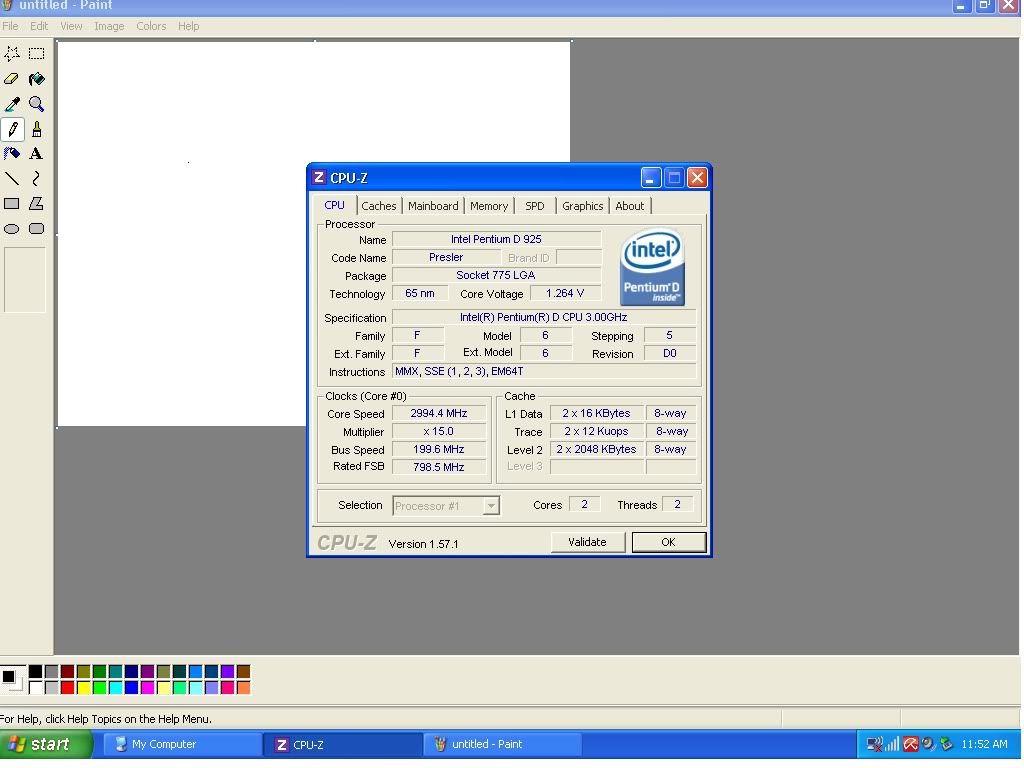Select the Fill With Color bucket tool
This screenshot has height=768, width=1024.
pyautogui.click(x=37, y=79)
